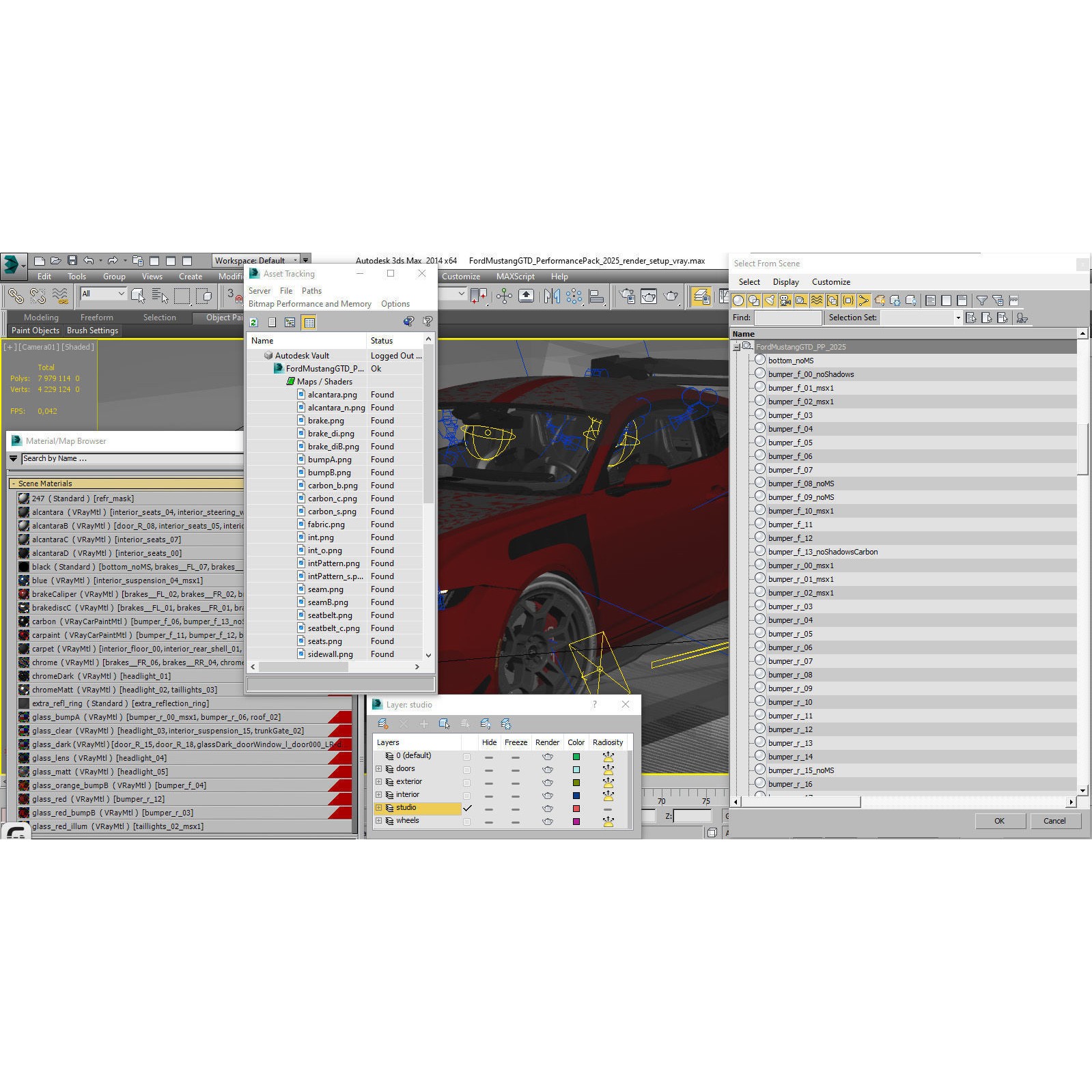Toggle Radiosity icon for 0 (default) layer
This screenshot has height=1092, width=1092.
608,757
